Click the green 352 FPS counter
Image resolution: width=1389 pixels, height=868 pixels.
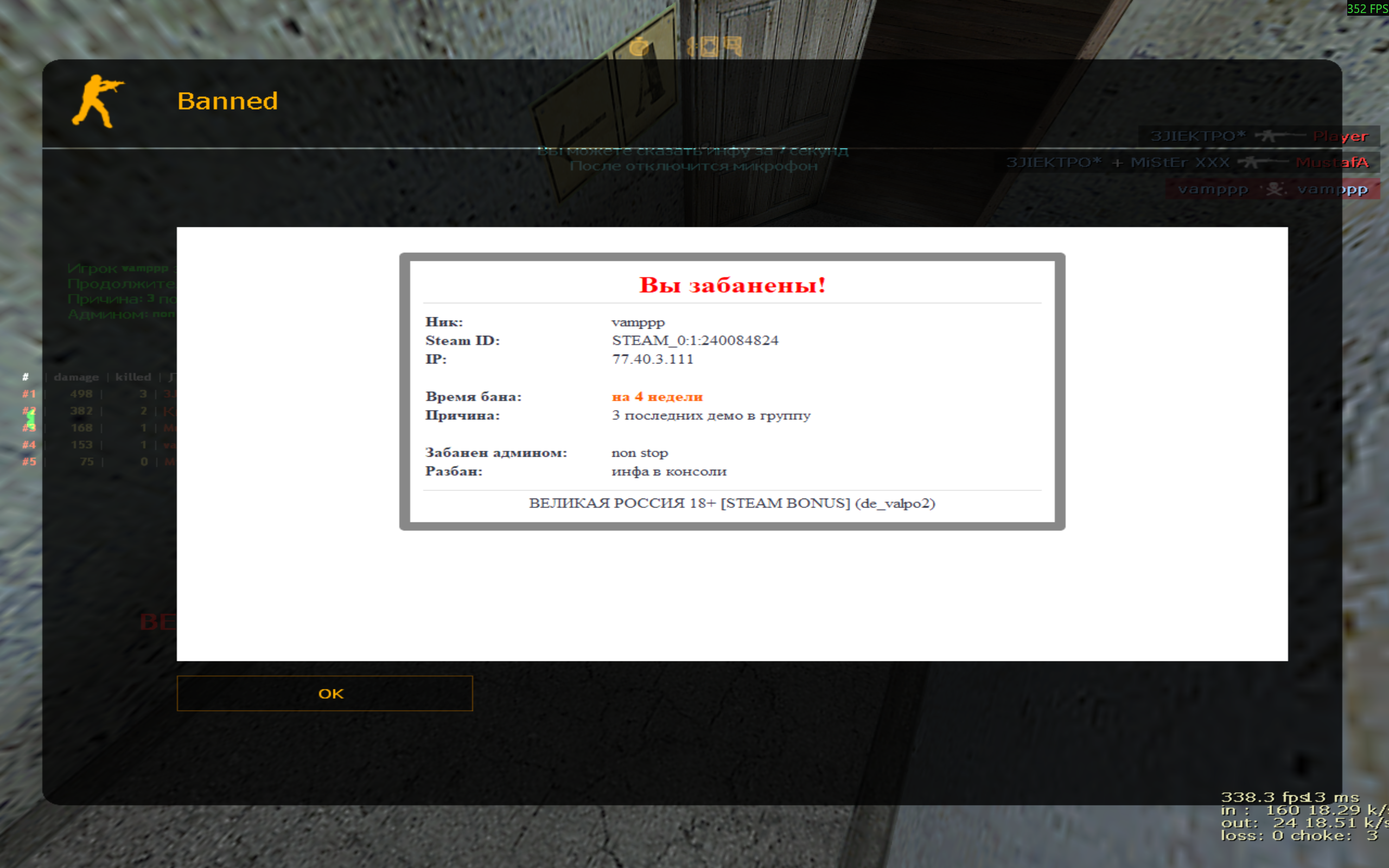pos(1367,9)
